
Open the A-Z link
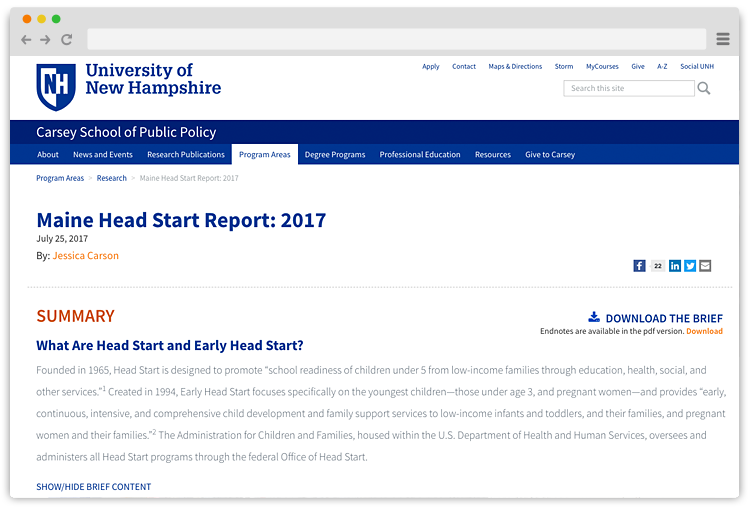coord(662,66)
